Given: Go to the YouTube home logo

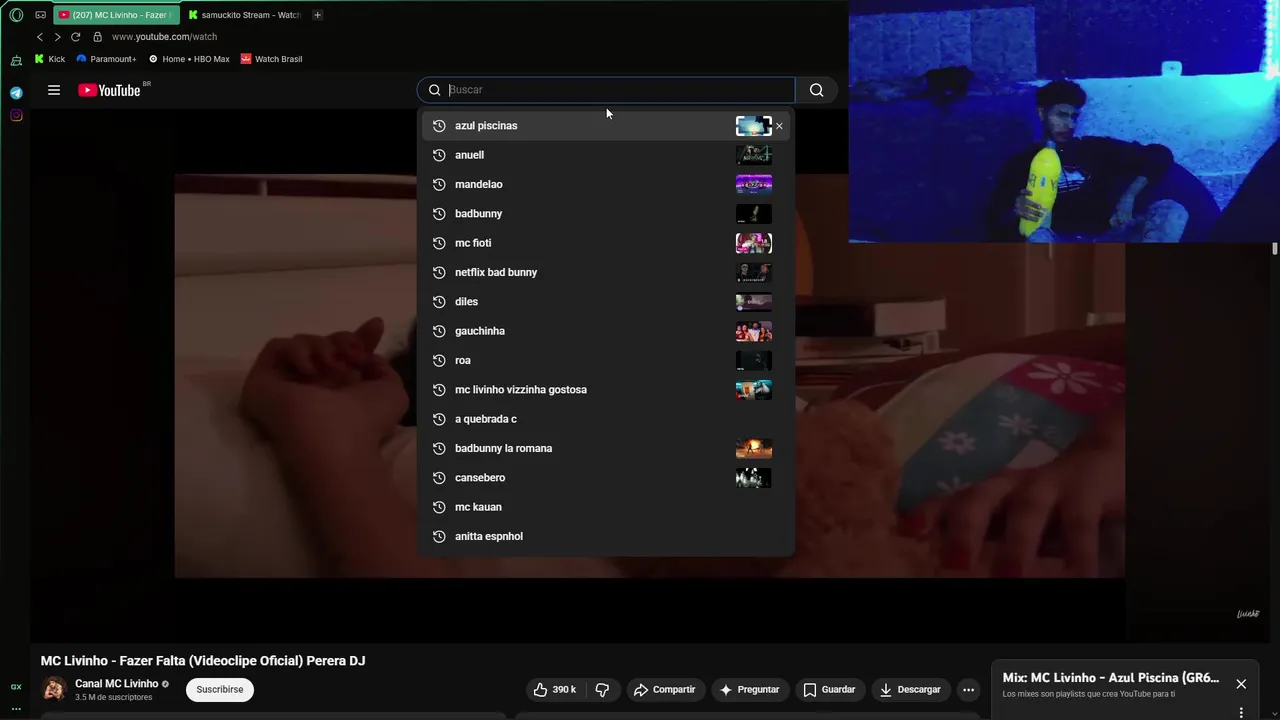Looking at the screenshot, I should pyautogui.click(x=110, y=90).
